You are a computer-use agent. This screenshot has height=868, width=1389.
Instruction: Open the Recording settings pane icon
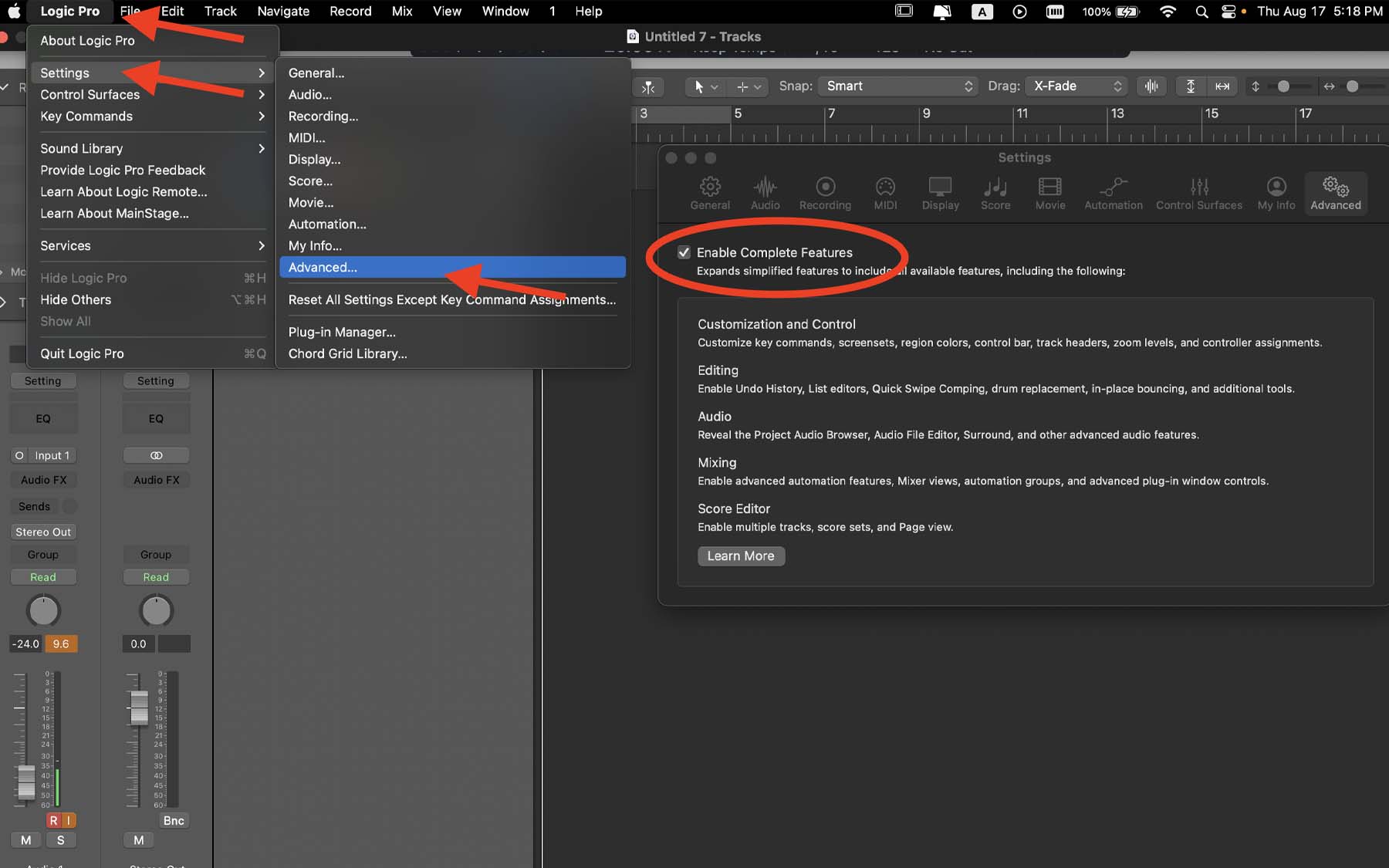coord(825,193)
